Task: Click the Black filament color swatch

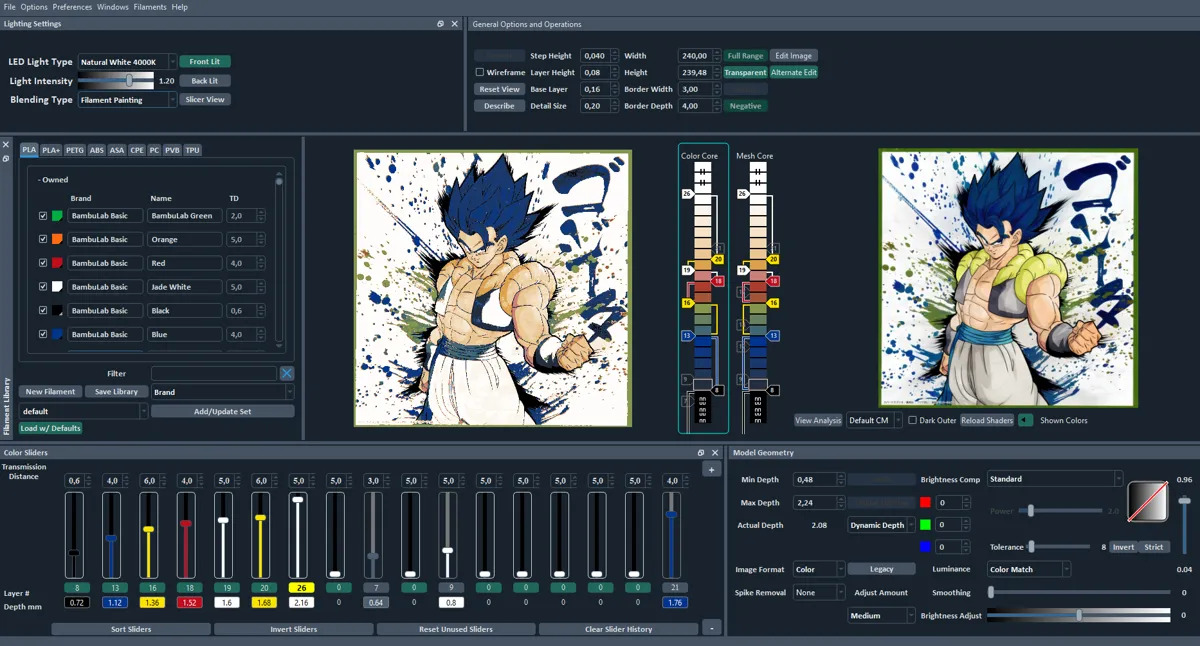Action: click(58, 311)
